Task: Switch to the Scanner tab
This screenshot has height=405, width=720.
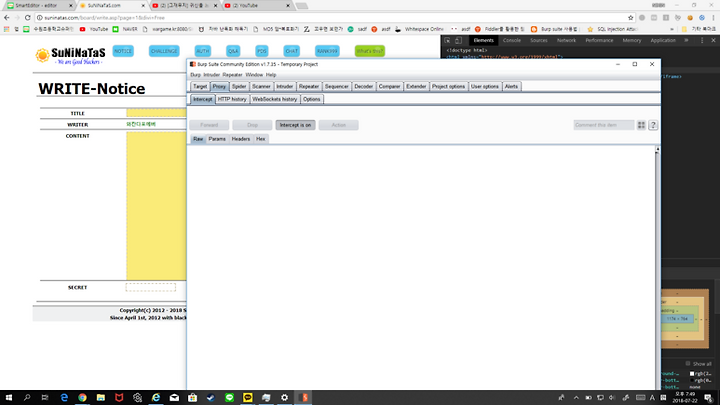Action: (261, 86)
